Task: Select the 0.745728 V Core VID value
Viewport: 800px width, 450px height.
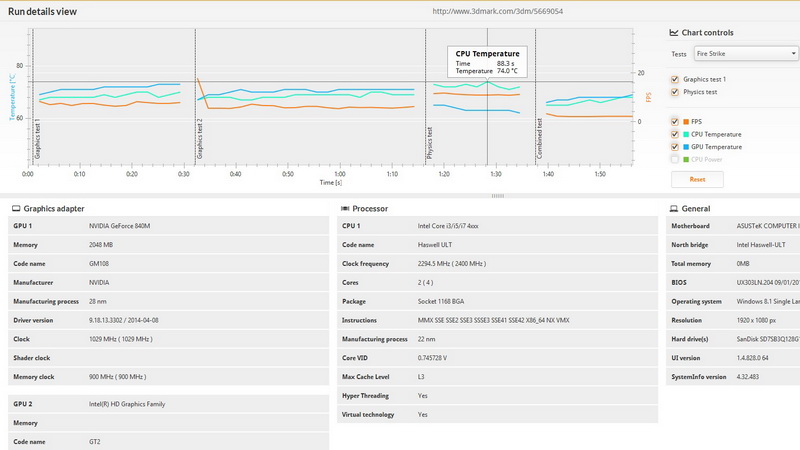Action: click(x=432, y=358)
